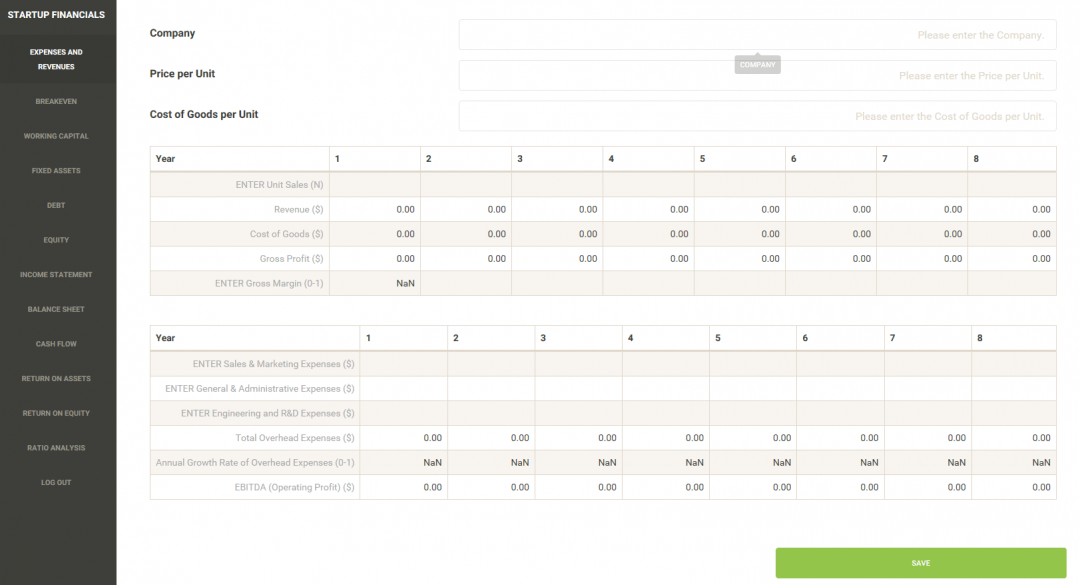Log out of the application
This screenshot has height=585, width=1080.
point(56,482)
